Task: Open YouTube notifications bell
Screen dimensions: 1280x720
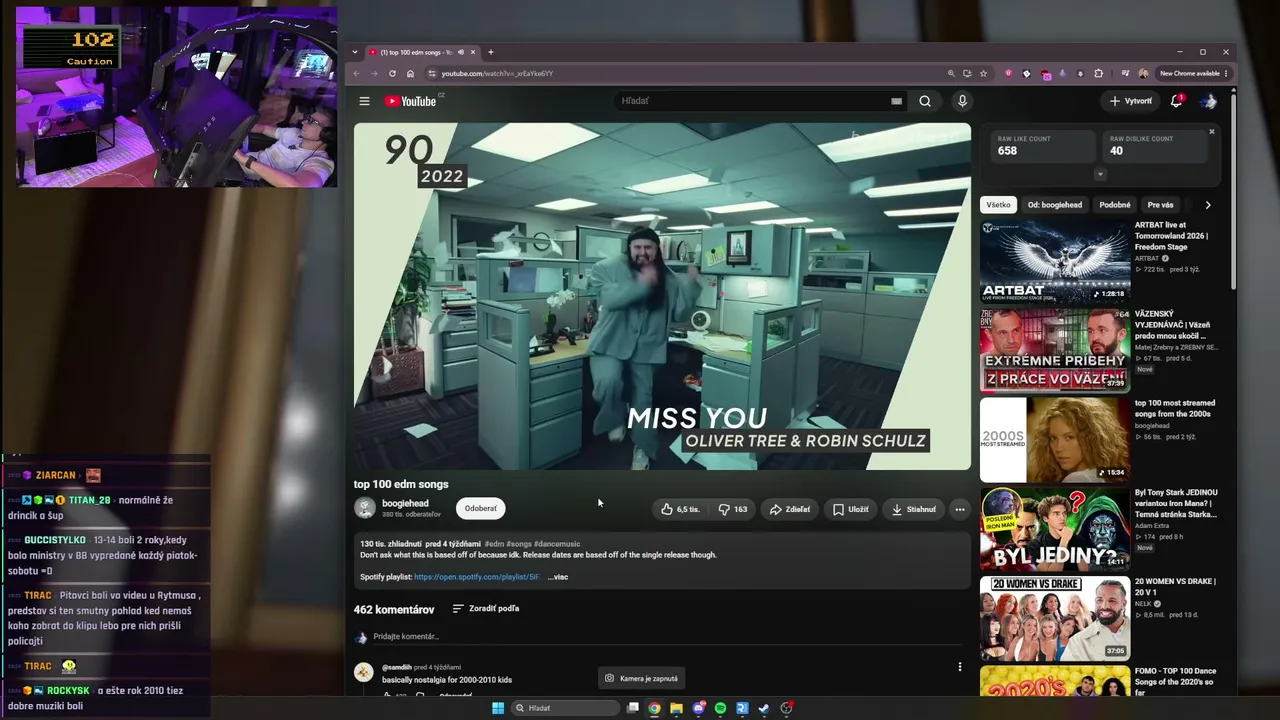Action: point(1177,101)
